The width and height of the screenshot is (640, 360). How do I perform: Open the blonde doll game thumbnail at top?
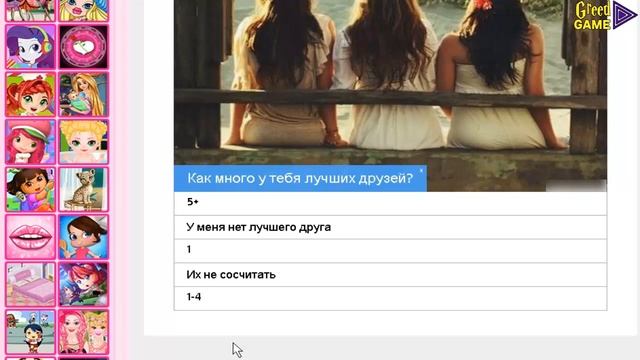pyautogui.click(x=83, y=10)
